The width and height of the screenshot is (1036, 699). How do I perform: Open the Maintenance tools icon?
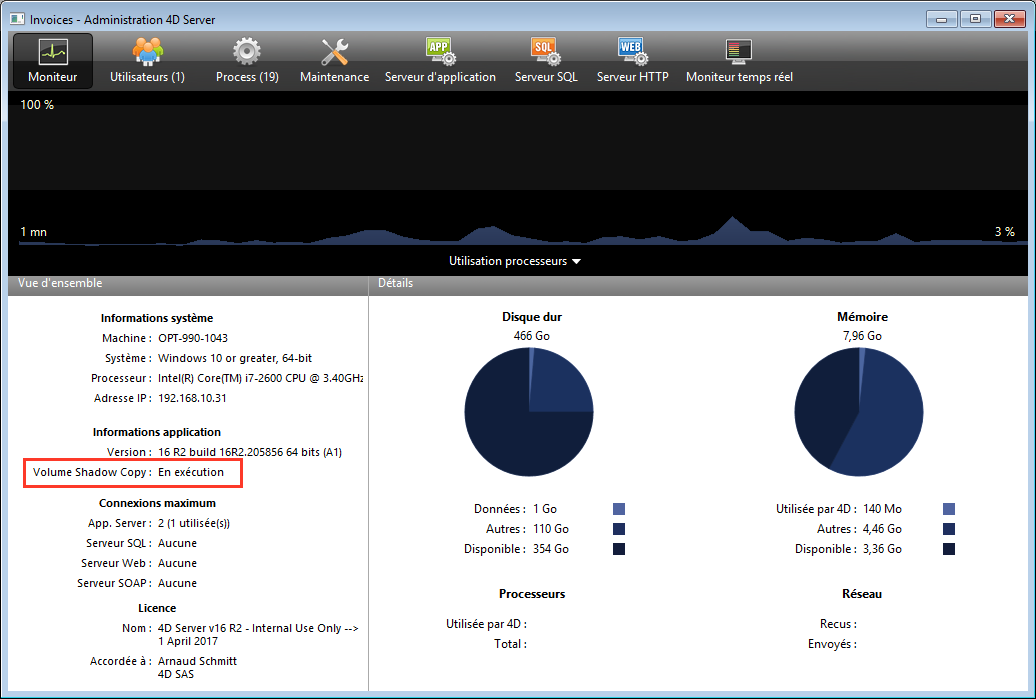point(334,51)
